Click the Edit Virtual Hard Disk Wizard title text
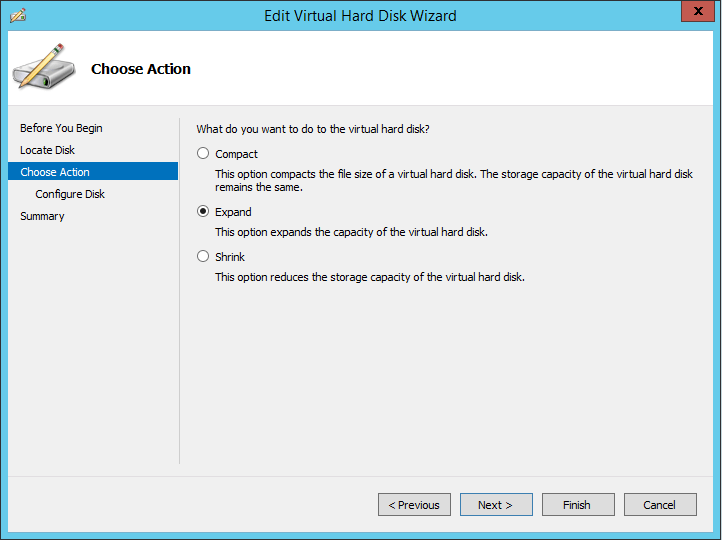 (360, 16)
